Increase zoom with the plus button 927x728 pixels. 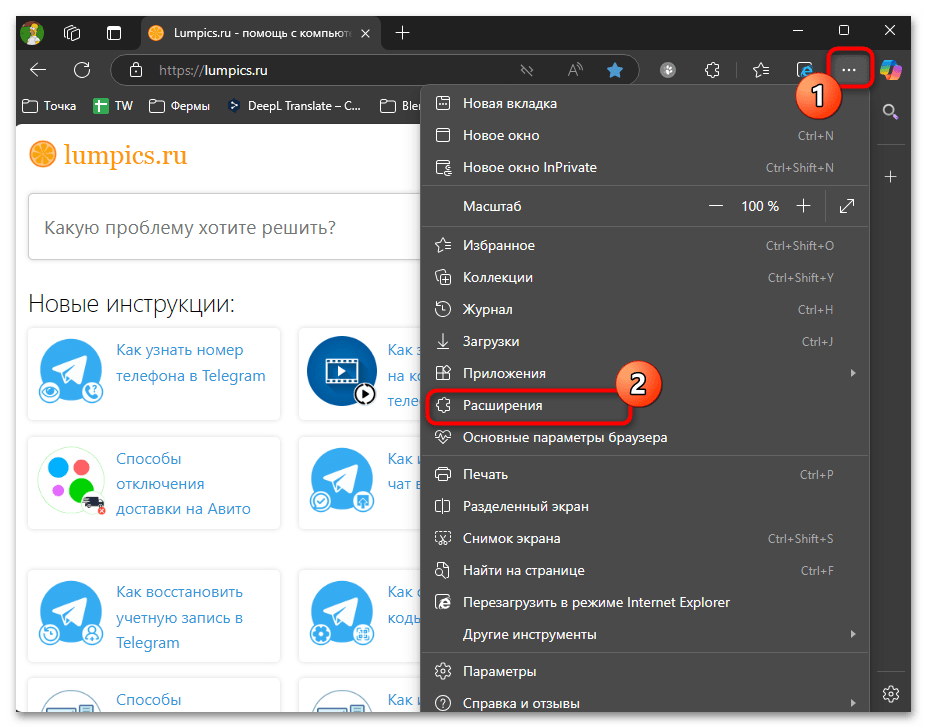[x=803, y=206]
